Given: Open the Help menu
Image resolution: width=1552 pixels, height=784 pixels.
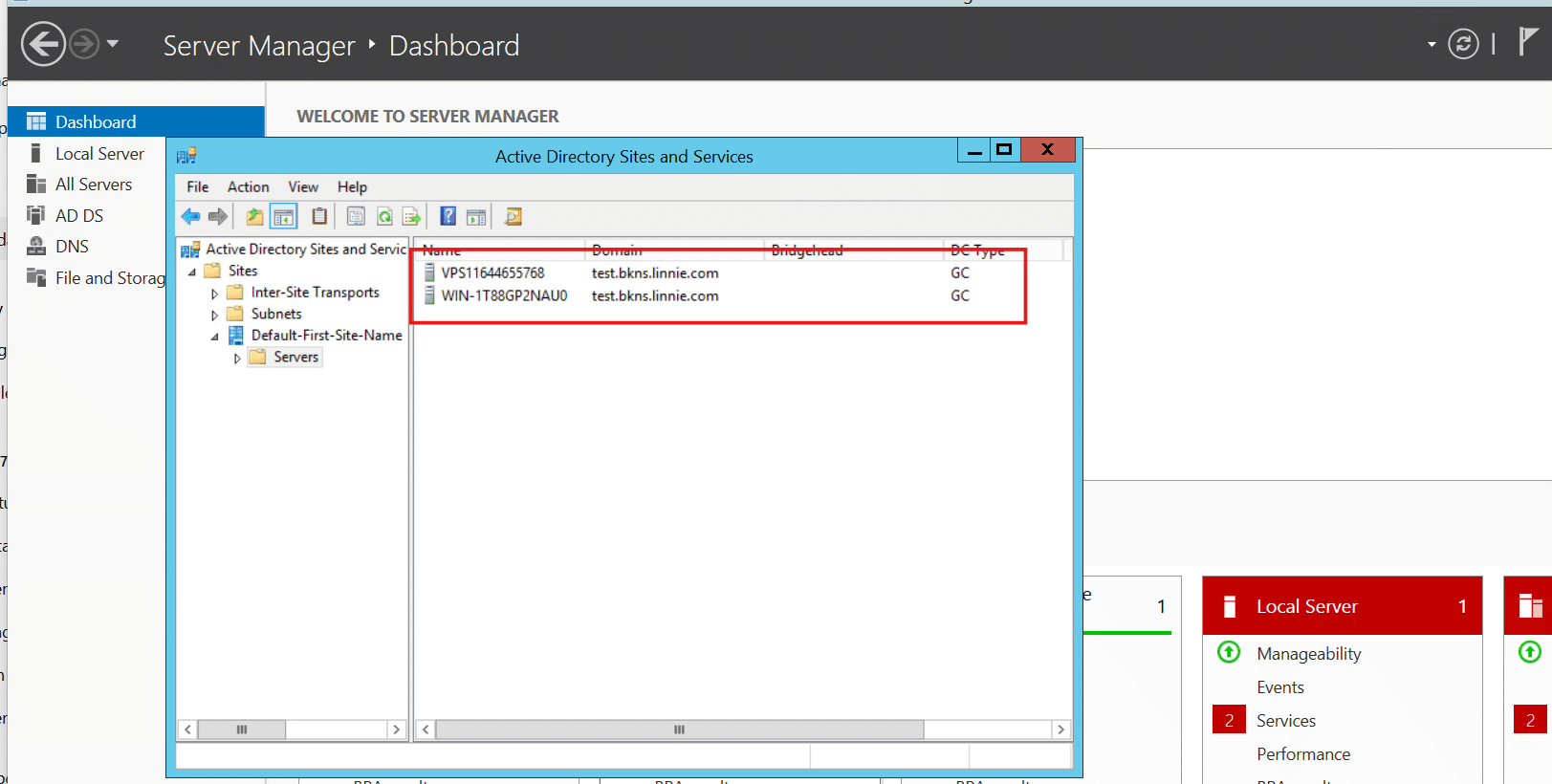Looking at the screenshot, I should click(x=352, y=186).
